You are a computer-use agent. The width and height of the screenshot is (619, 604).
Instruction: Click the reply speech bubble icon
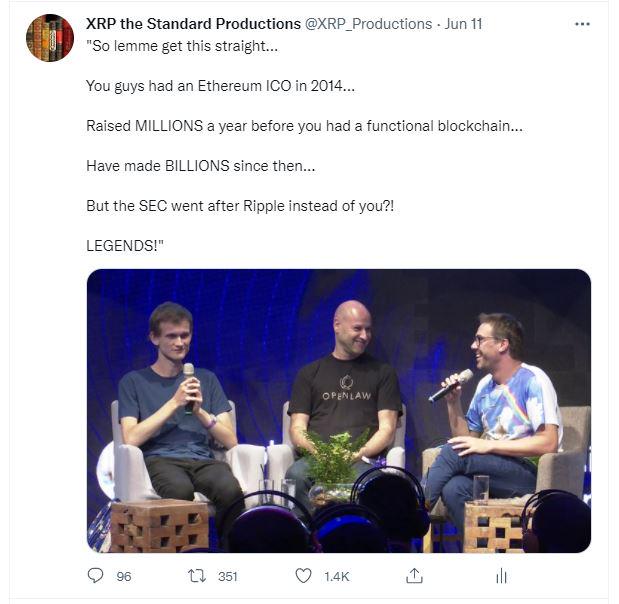point(96,576)
